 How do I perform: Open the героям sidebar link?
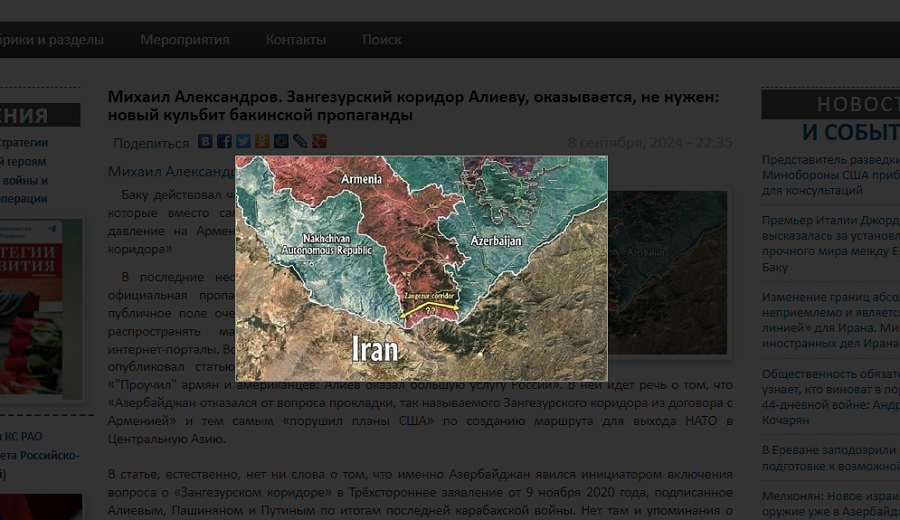23,161
